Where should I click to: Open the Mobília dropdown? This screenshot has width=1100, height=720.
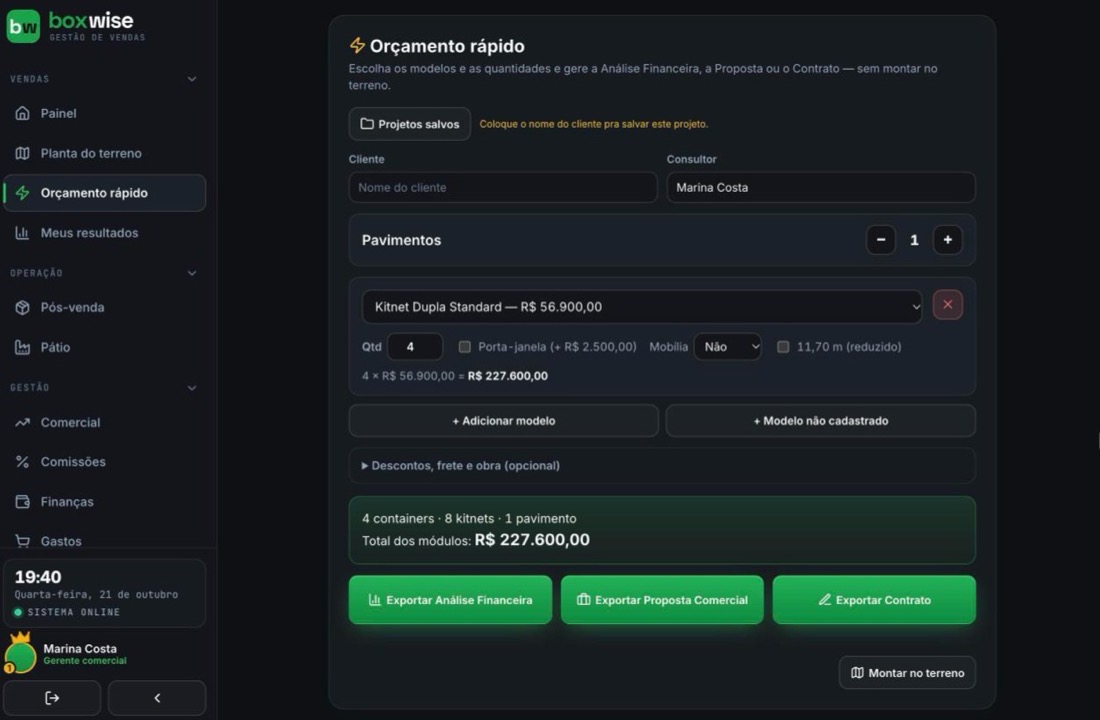click(727, 347)
